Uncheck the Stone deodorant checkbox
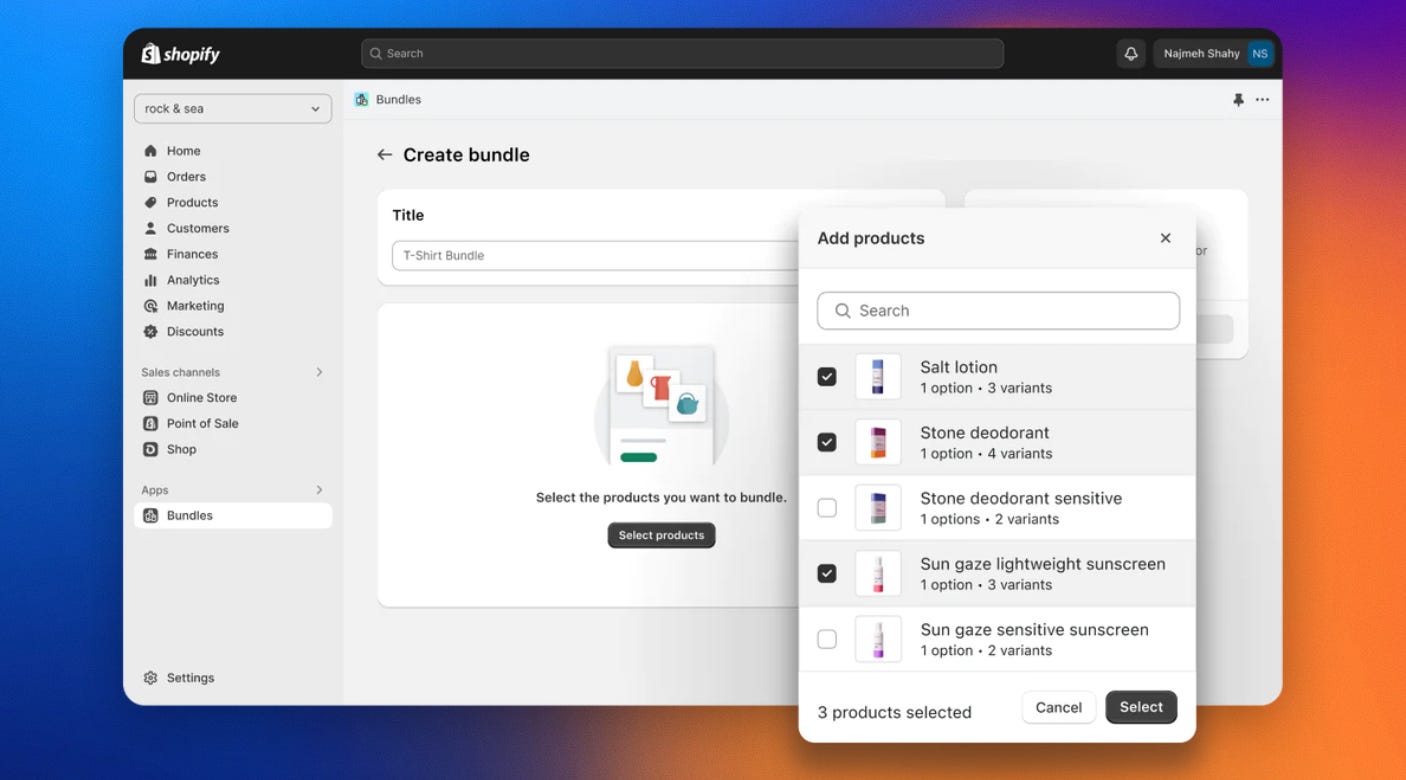 click(827, 442)
